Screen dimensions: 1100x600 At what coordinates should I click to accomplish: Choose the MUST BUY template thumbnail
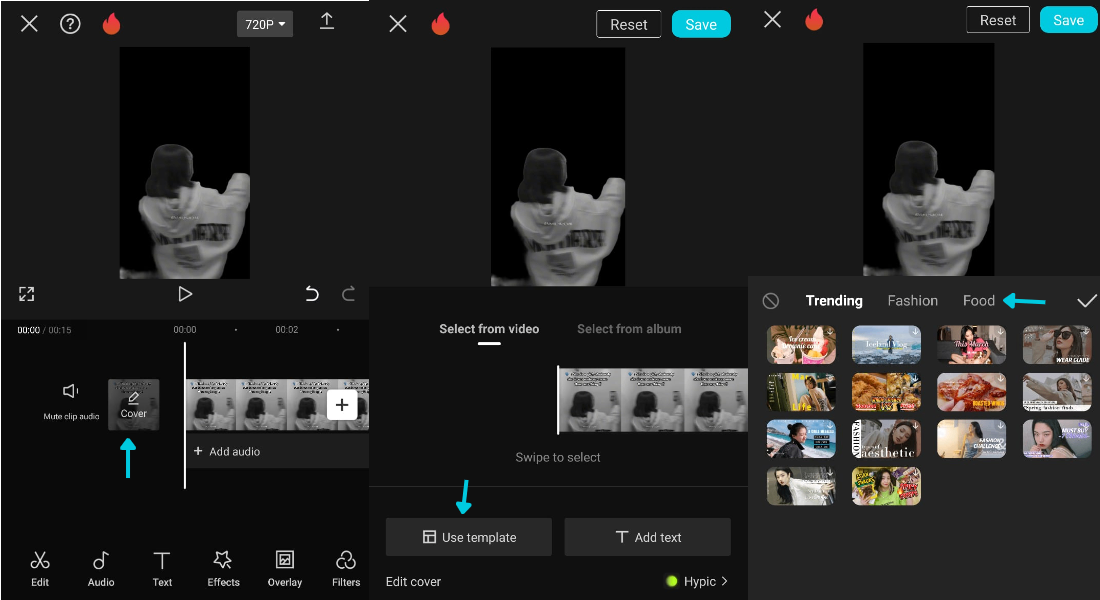click(x=1057, y=439)
